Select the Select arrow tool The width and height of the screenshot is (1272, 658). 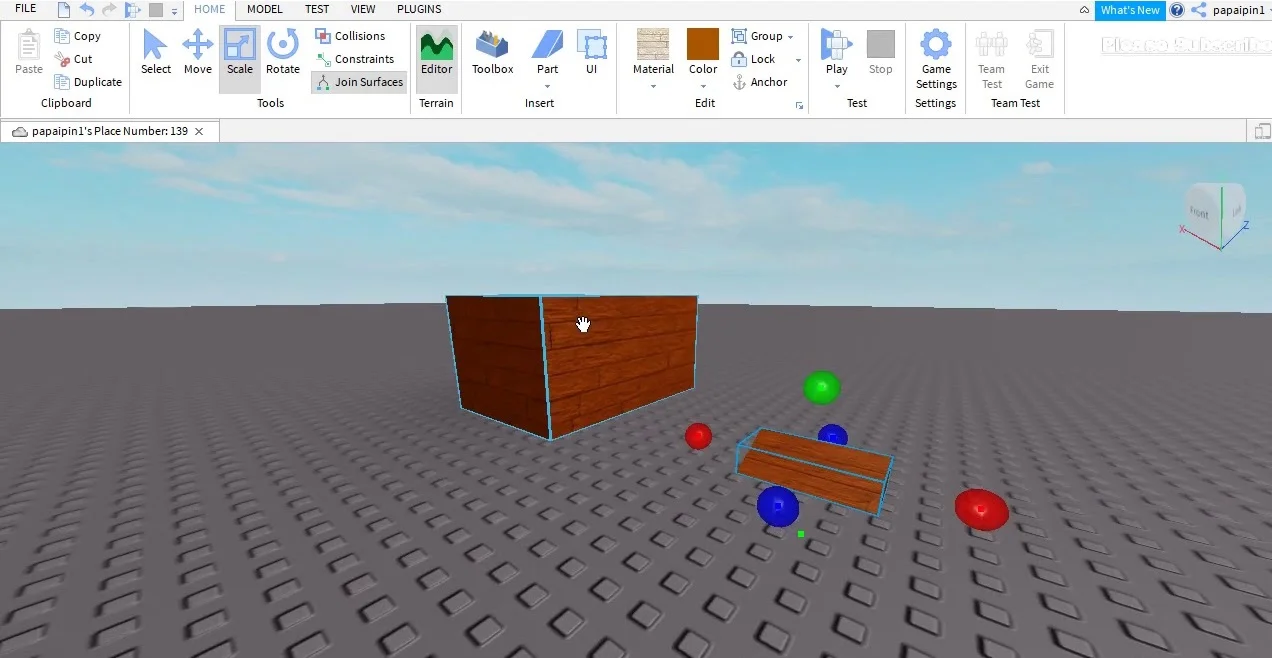[155, 52]
